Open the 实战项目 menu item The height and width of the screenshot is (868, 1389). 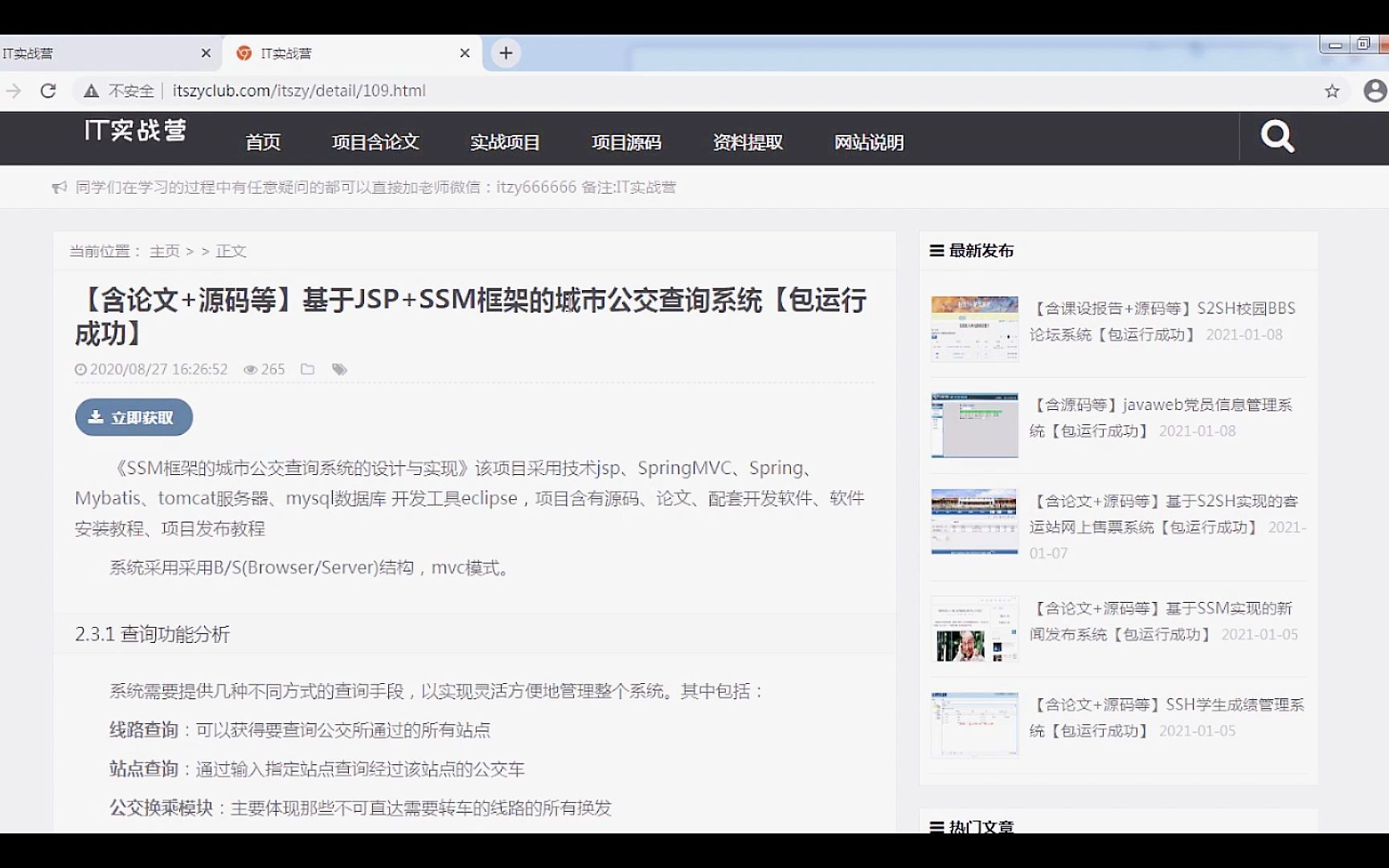pos(505,142)
